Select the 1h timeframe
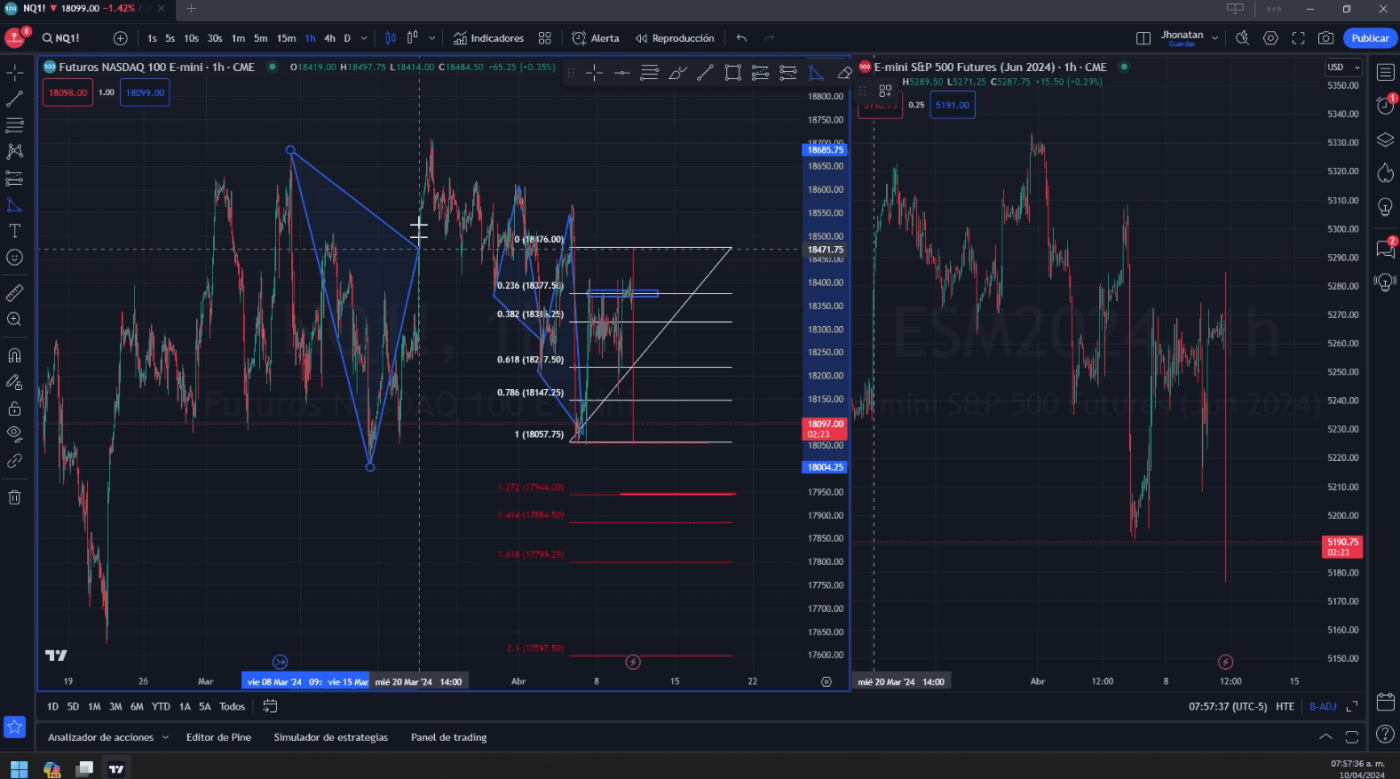The image size is (1400, 779). pos(310,38)
